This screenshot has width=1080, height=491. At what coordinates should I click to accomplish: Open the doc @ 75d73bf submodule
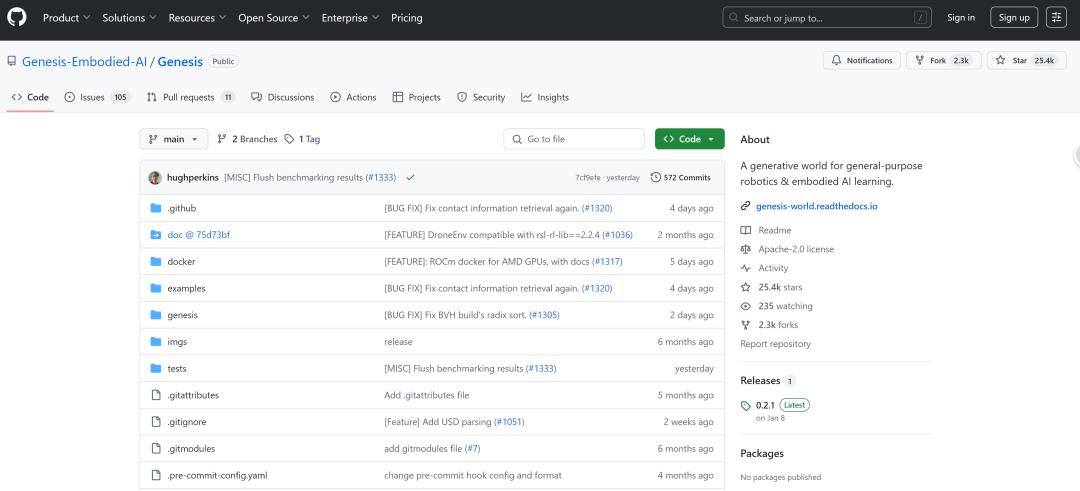click(198, 235)
